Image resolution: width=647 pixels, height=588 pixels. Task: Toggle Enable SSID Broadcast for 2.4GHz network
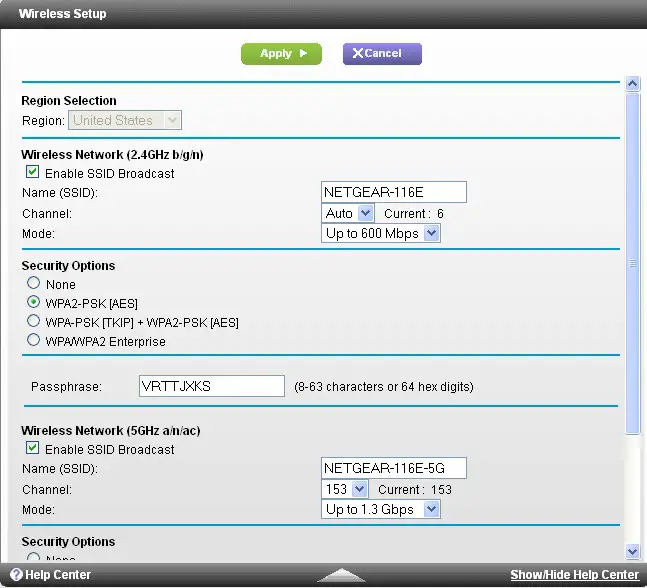[x=33, y=173]
